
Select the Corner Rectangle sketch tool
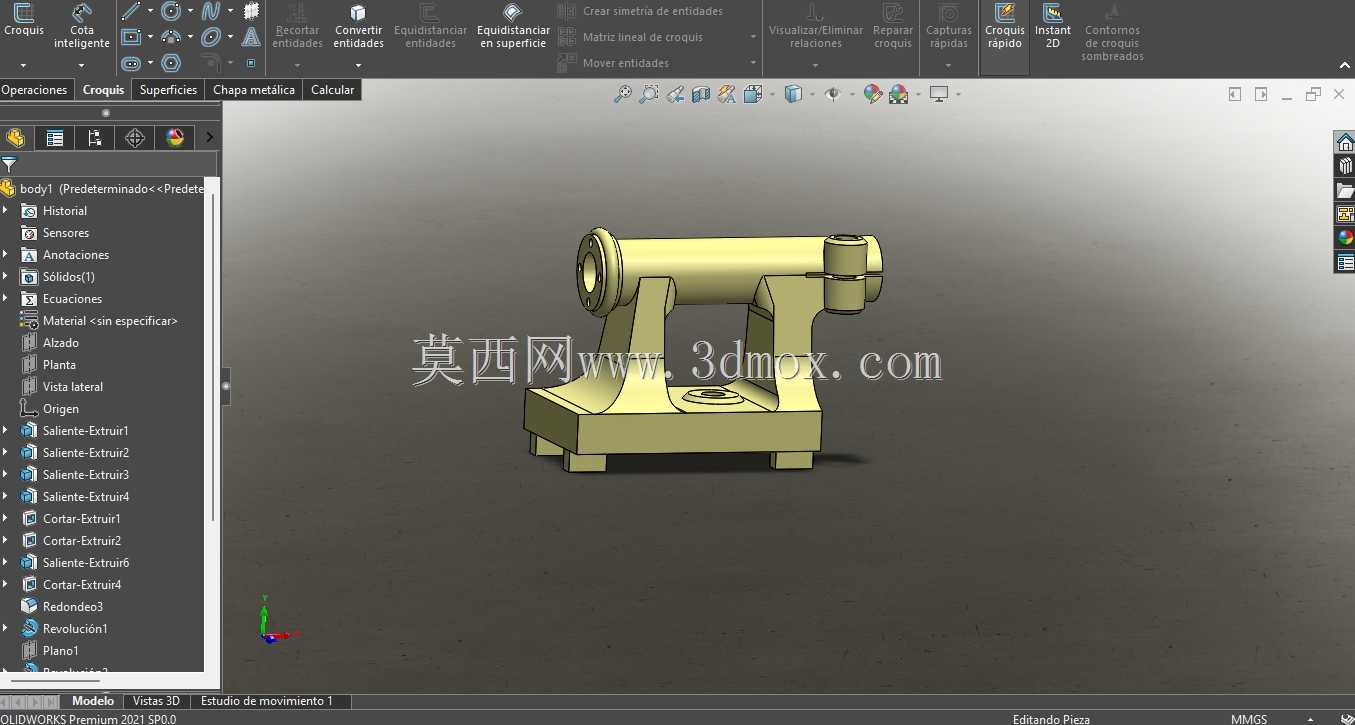coord(131,37)
